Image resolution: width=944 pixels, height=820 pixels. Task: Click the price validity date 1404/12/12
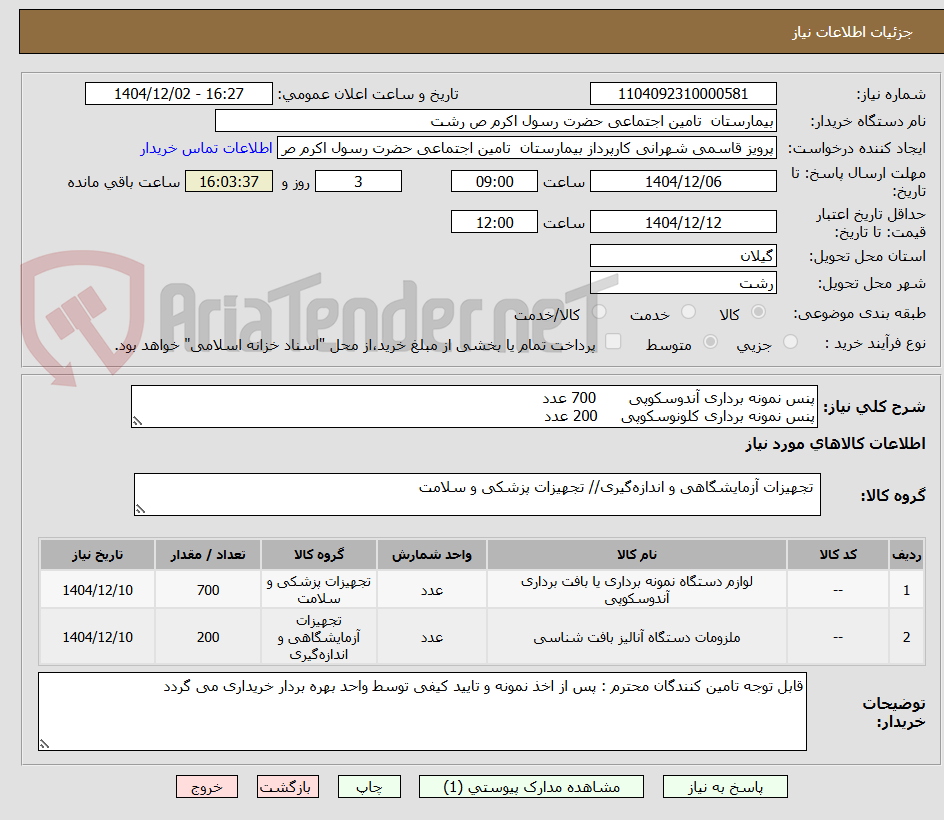point(683,222)
